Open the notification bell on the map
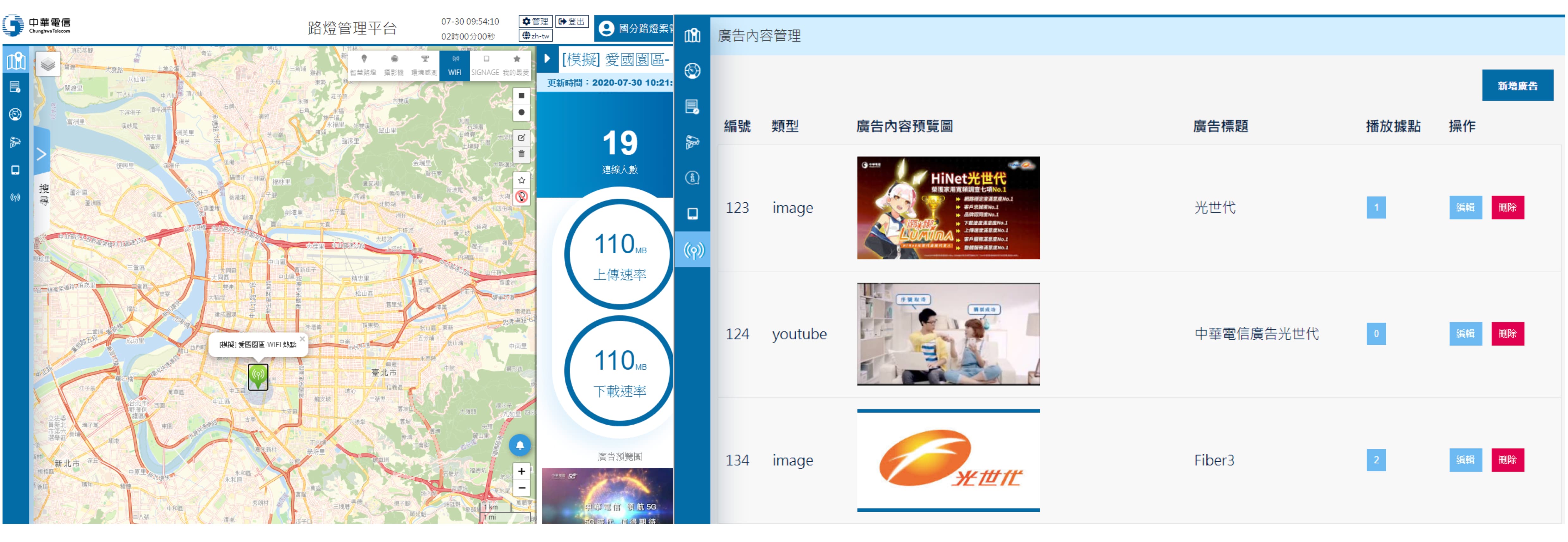This screenshot has height=542, width=1568. [520, 445]
